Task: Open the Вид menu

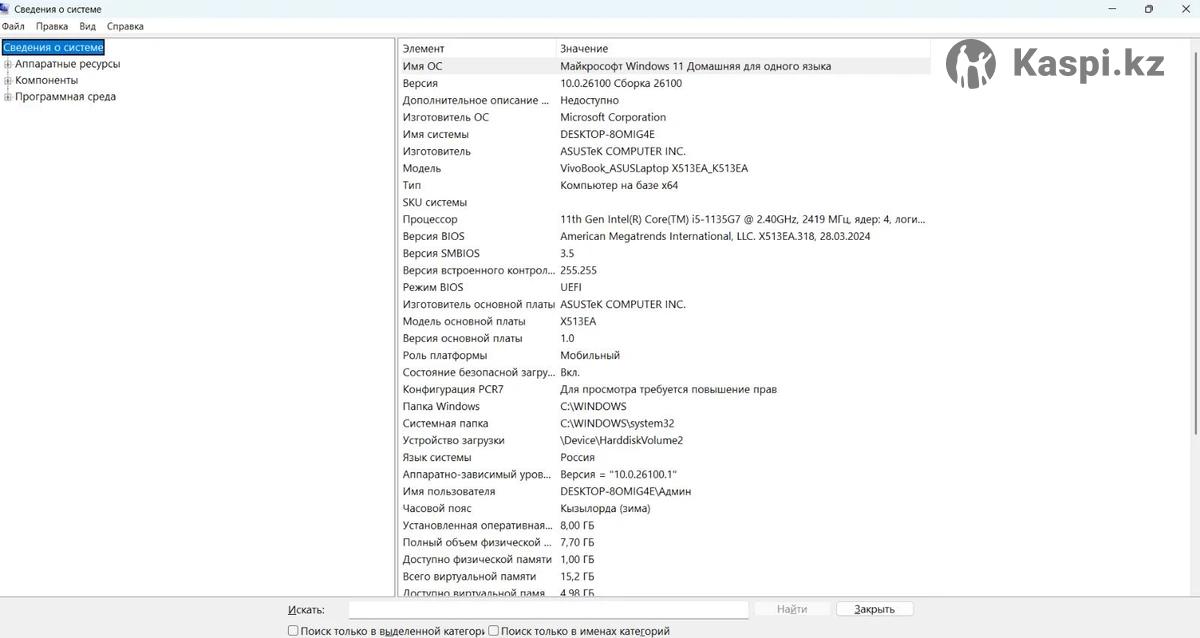Action: pyautogui.click(x=88, y=26)
